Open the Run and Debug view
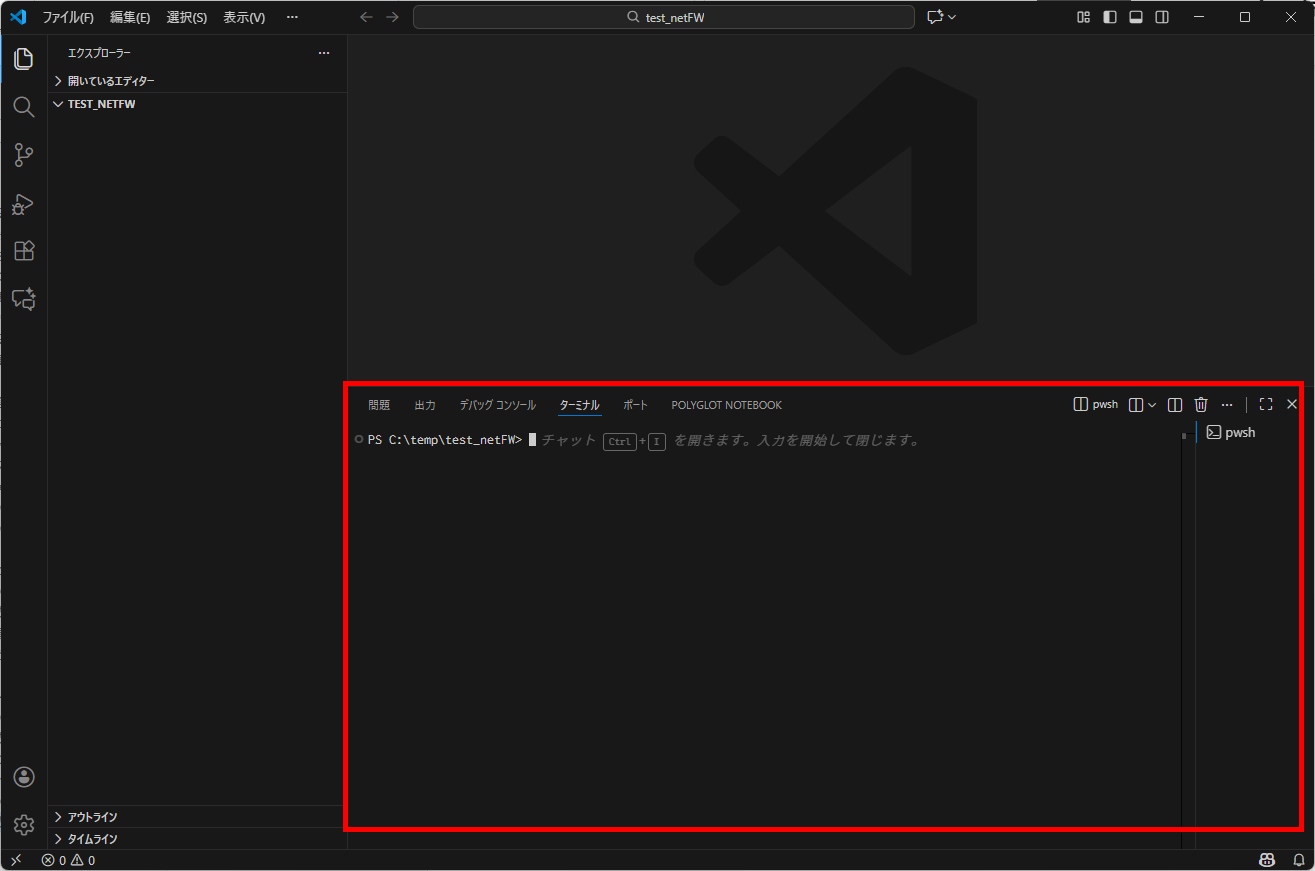 click(x=24, y=203)
